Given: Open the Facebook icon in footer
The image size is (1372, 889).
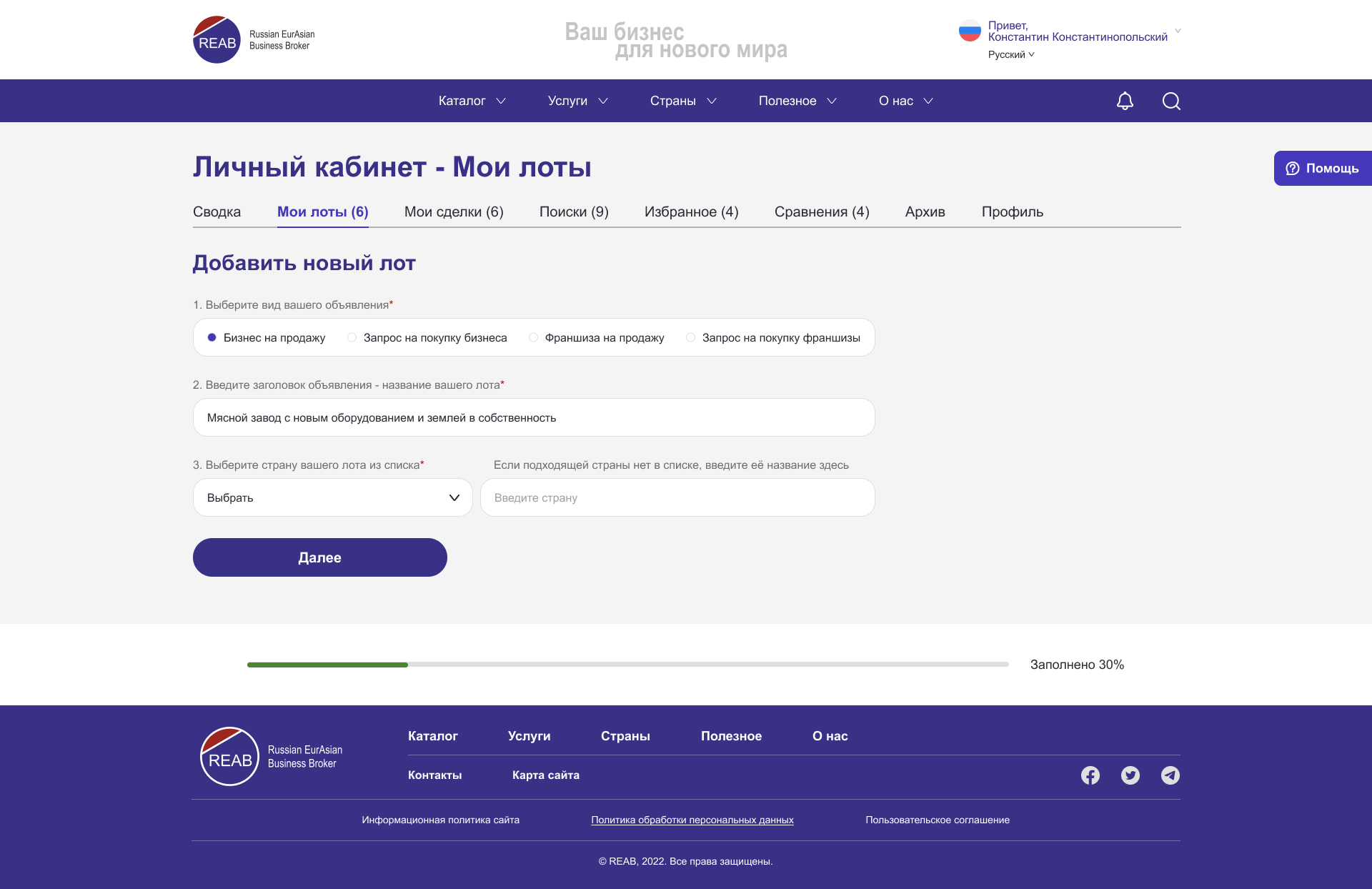Looking at the screenshot, I should click(1090, 775).
